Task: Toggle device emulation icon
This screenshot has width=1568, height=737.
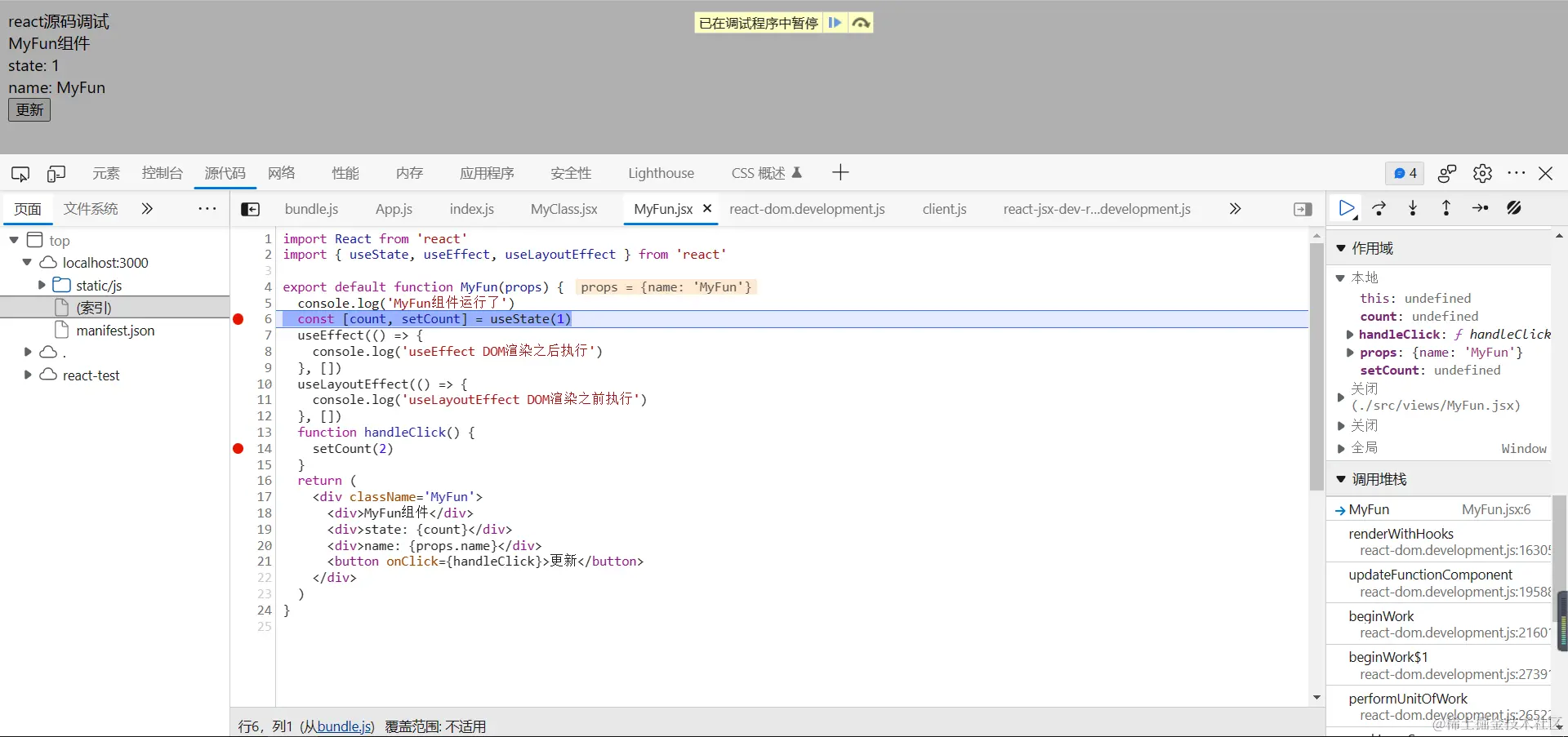Action: 56,173
